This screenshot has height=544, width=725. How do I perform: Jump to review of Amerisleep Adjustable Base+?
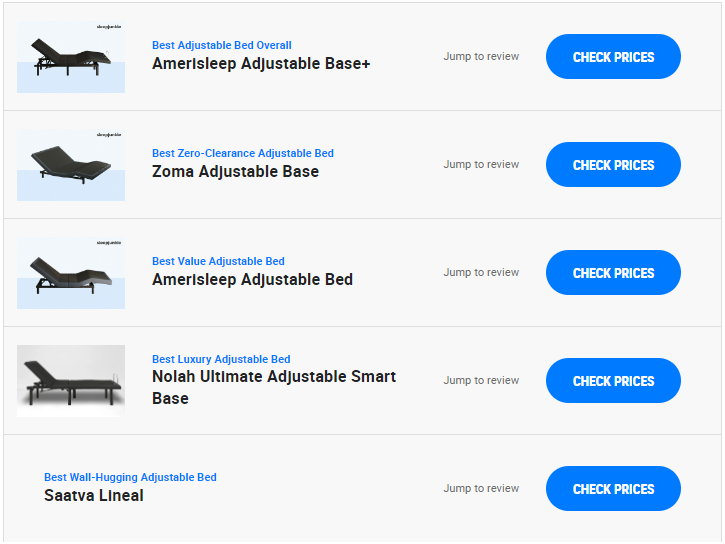[x=481, y=56]
